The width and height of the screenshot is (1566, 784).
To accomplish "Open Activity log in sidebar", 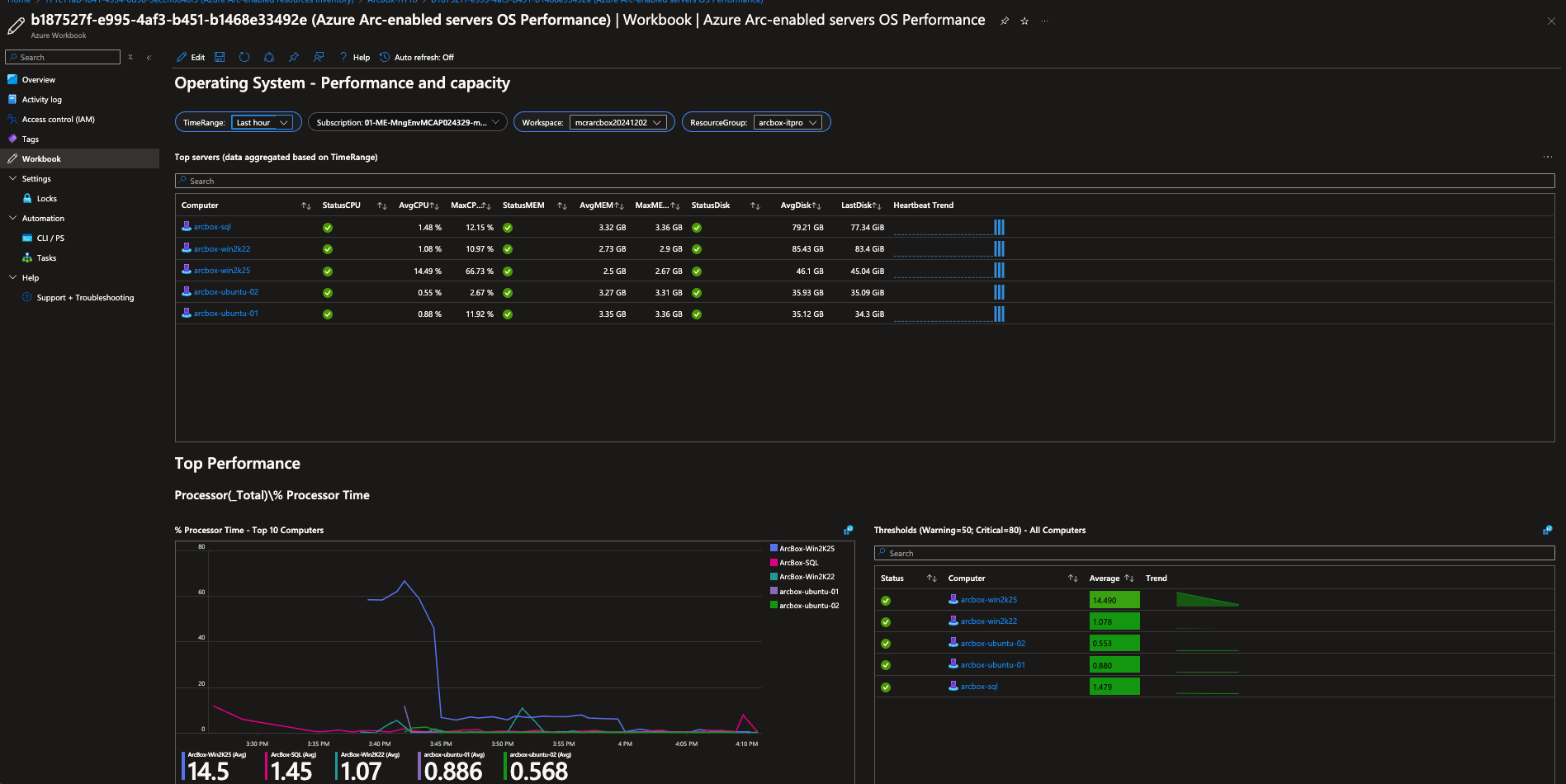I will point(41,99).
